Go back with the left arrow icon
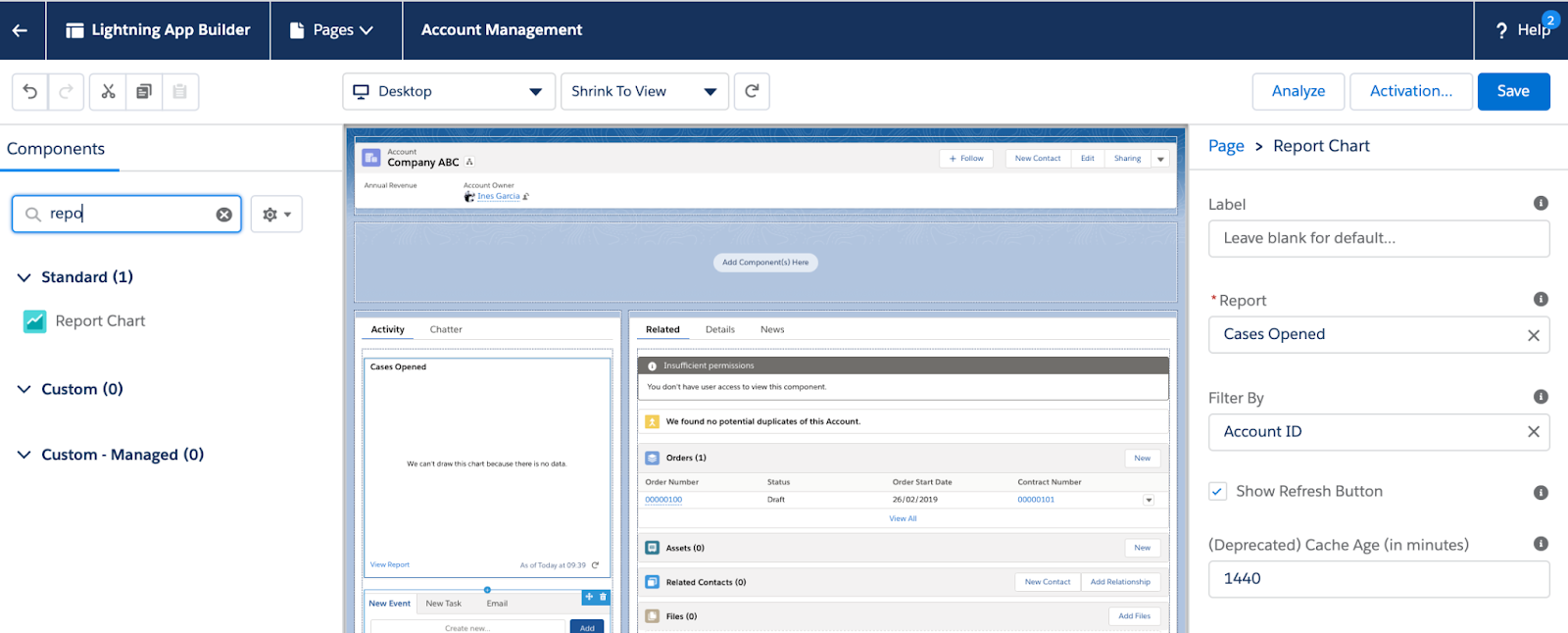The image size is (1568, 633). tap(20, 30)
